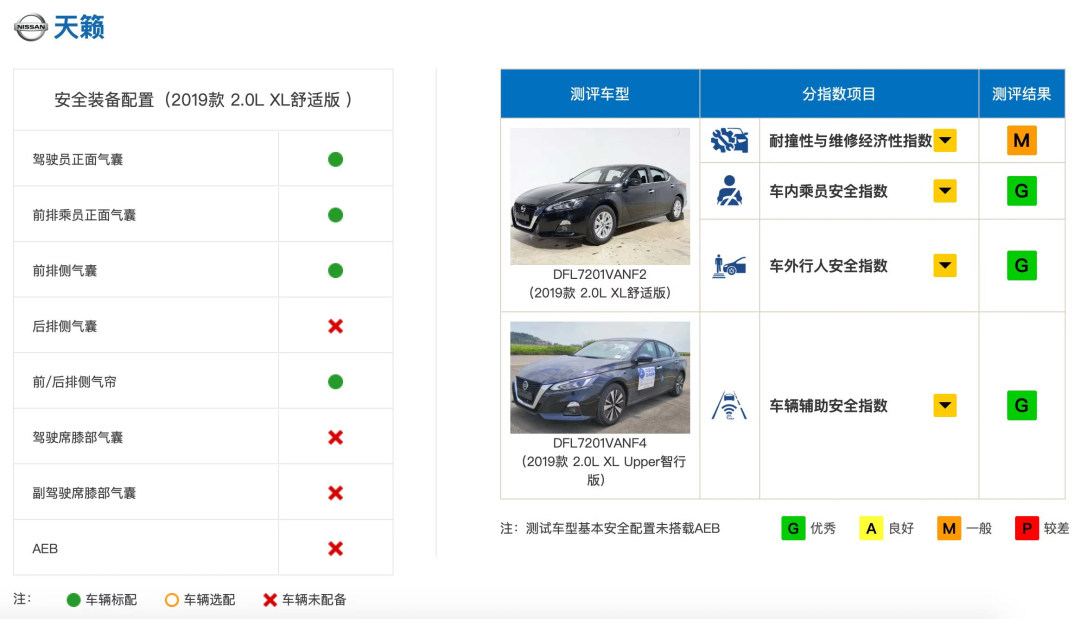Screen dimensions: 1080x619
Task: Click the pedestrian safety icon
Action: pyautogui.click(x=729, y=266)
